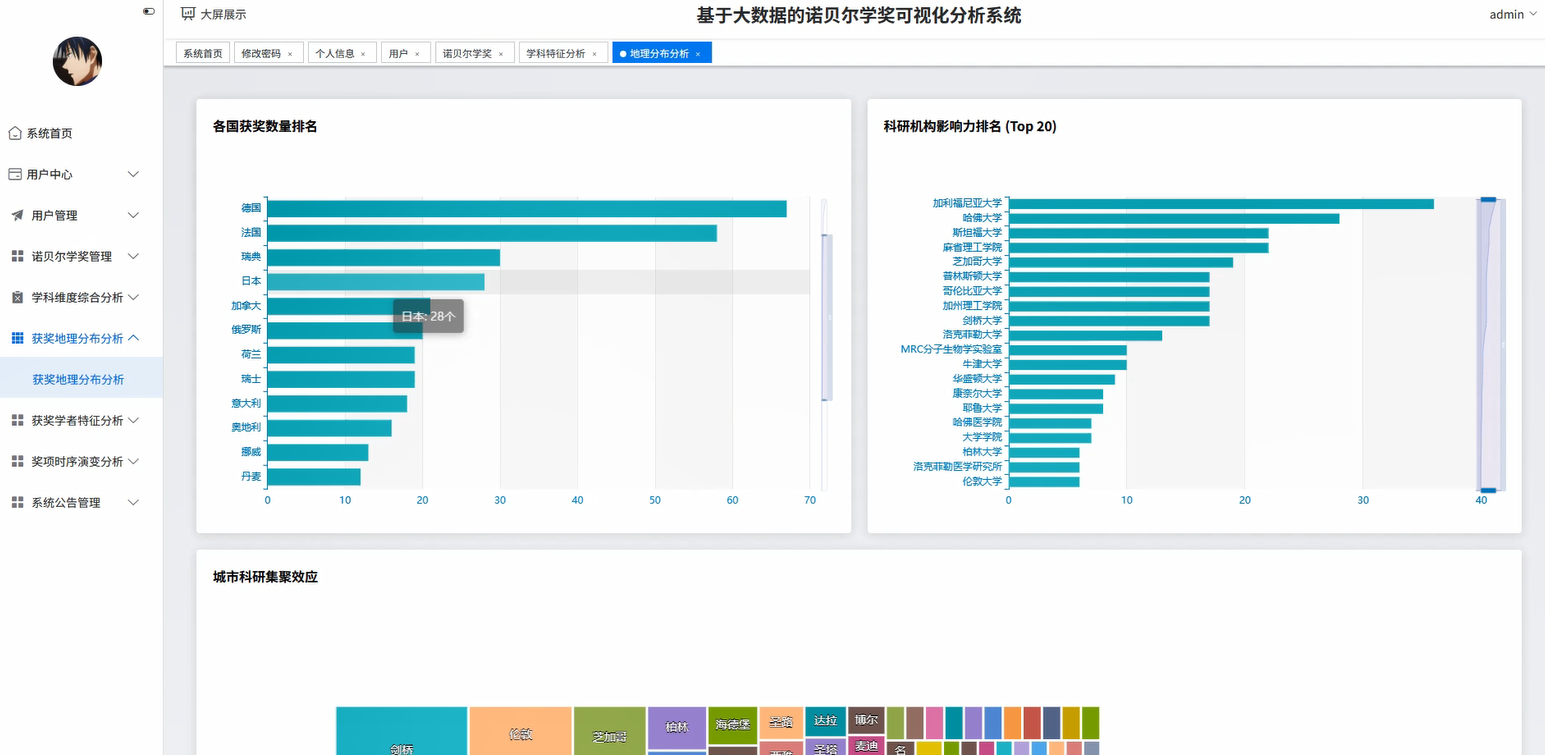Close the 修改密码 tab
This screenshot has height=755, width=1545.
(290, 54)
